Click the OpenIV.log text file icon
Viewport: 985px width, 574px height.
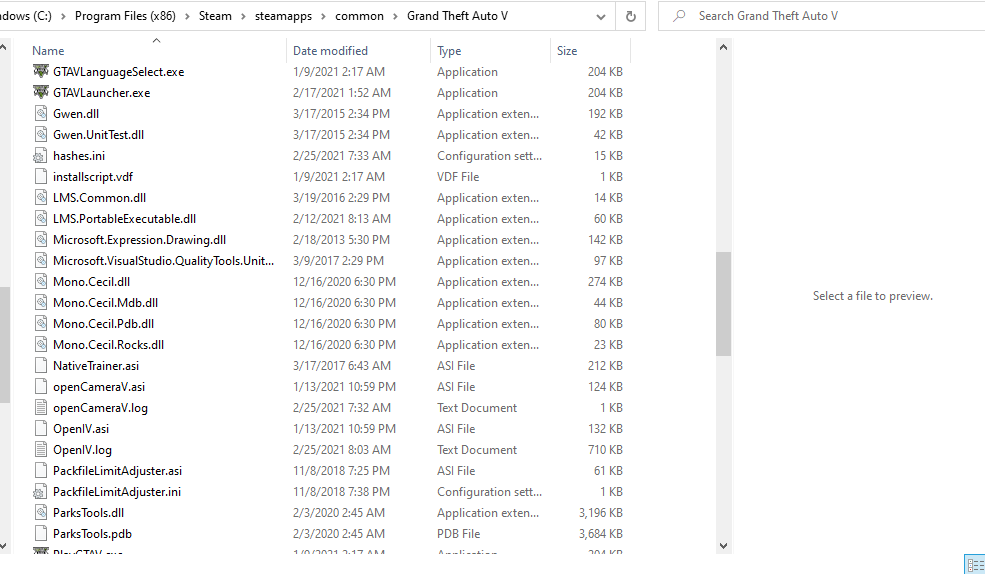pyautogui.click(x=41, y=450)
